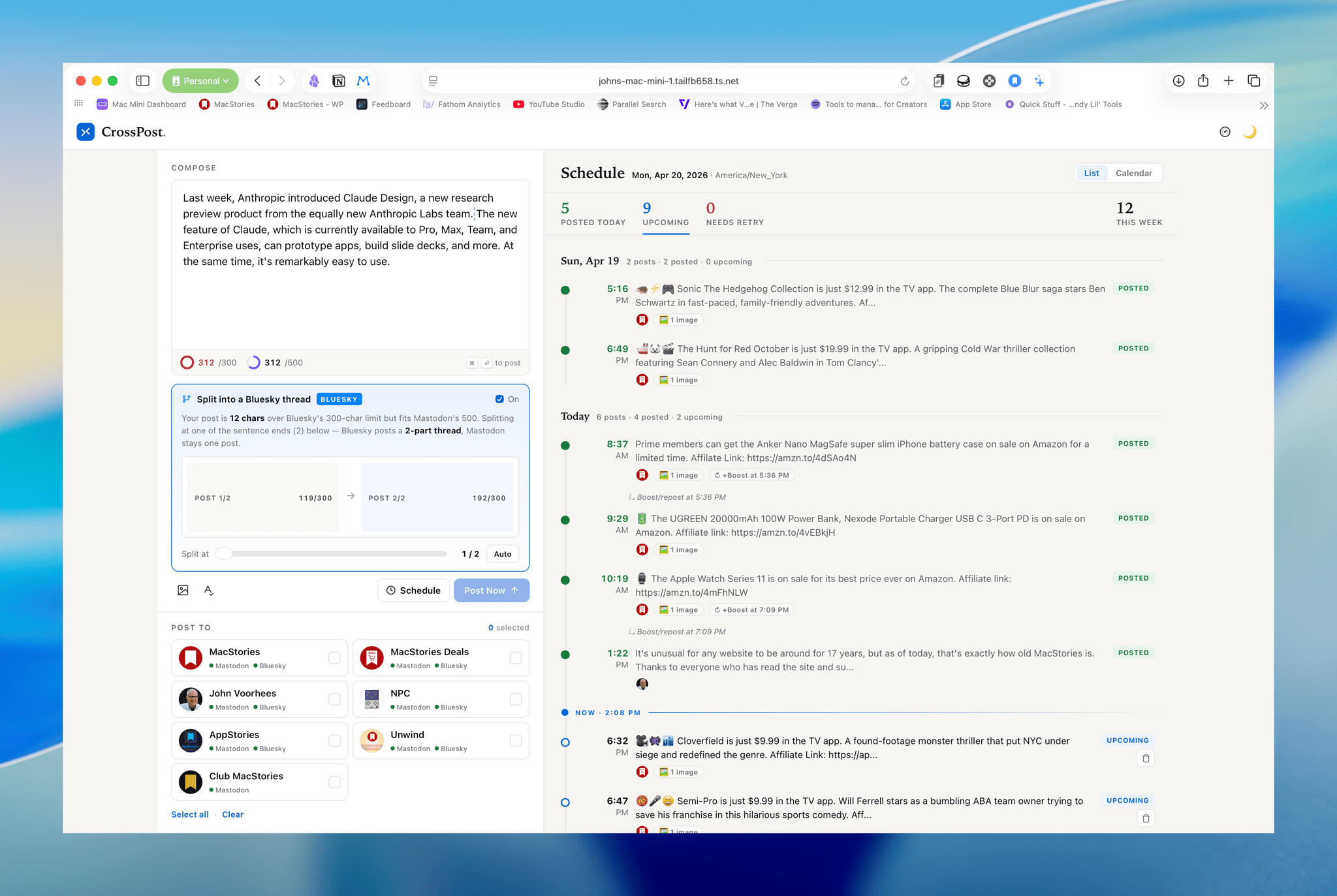The height and width of the screenshot is (896, 1337).
Task: Adjust the 'Split at' slider handle
Action: tap(224, 553)
